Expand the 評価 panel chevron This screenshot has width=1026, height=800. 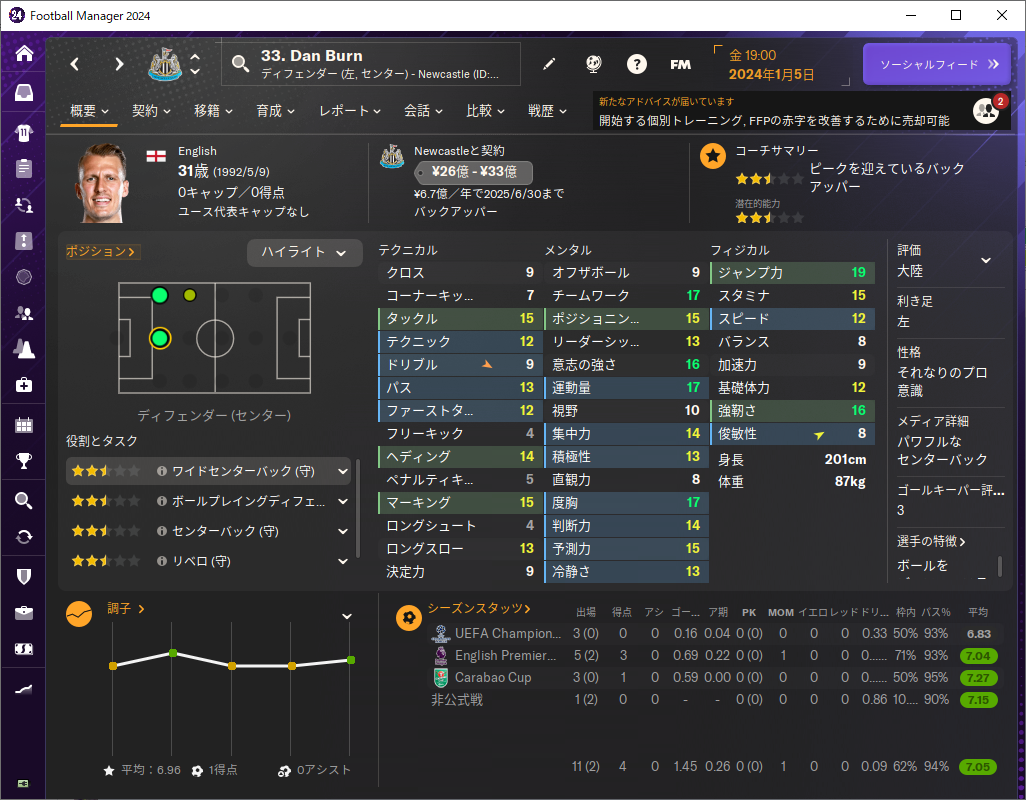pos(986,260)
